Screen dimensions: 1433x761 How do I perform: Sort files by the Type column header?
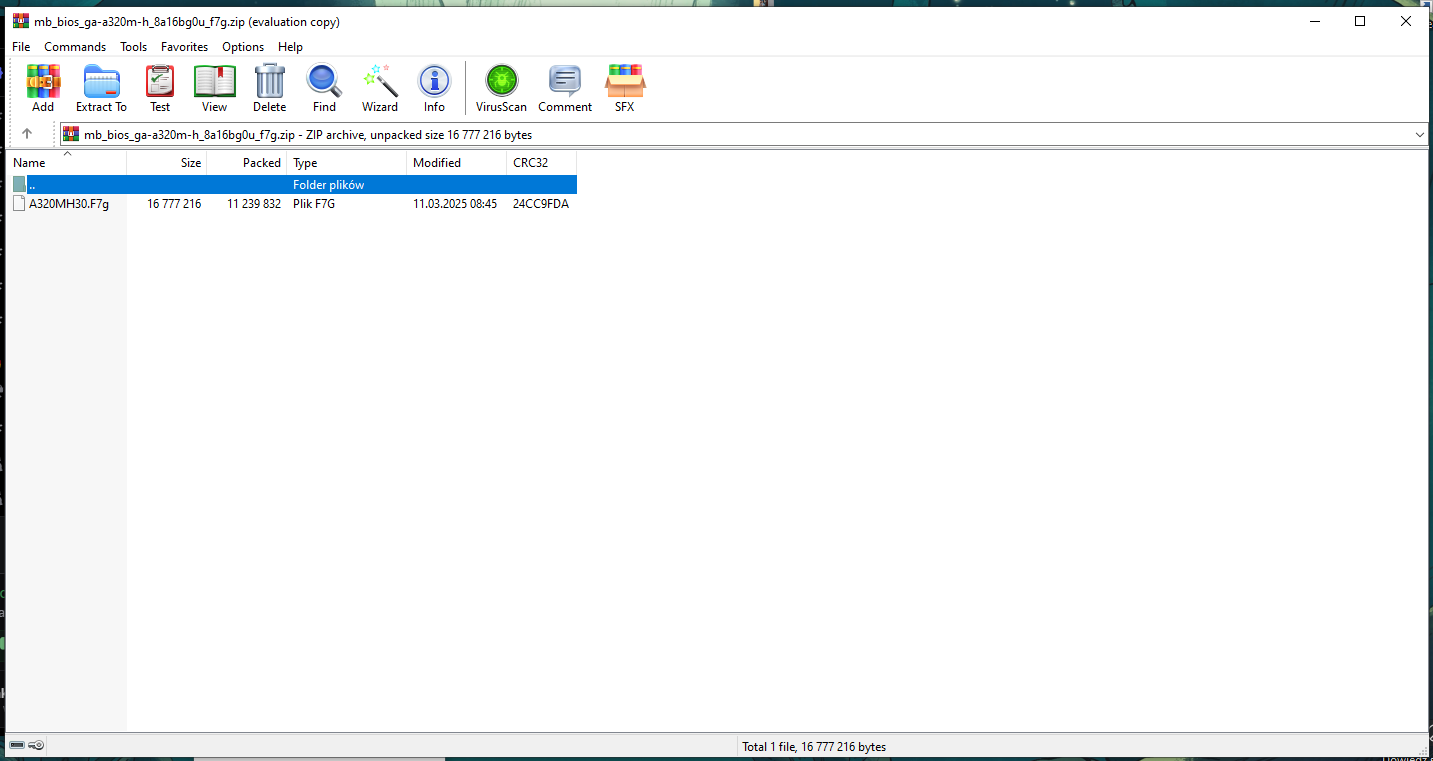coord(347,162)
